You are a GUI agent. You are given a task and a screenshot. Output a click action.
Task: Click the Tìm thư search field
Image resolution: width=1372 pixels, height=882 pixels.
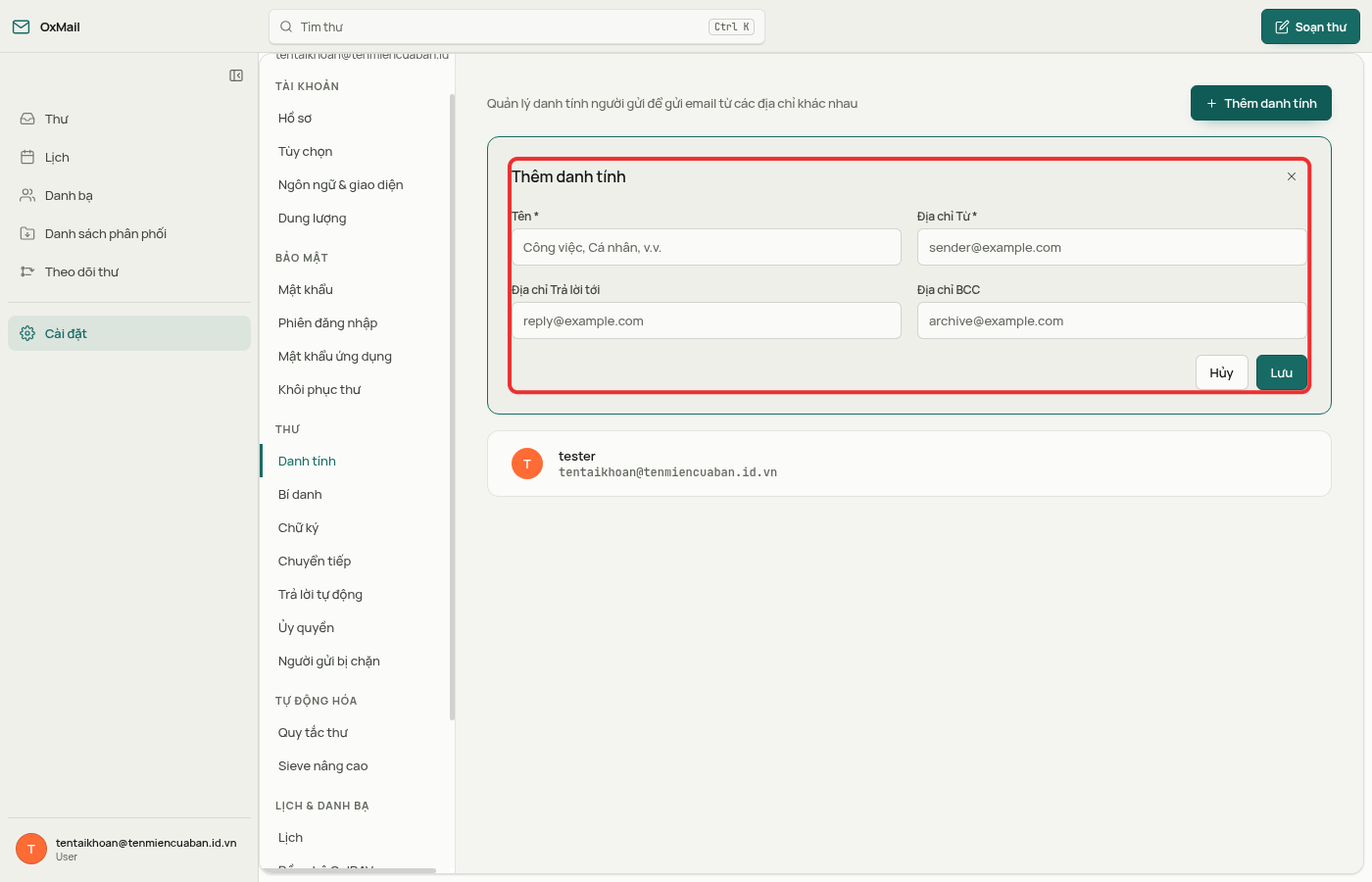point(516,26)
